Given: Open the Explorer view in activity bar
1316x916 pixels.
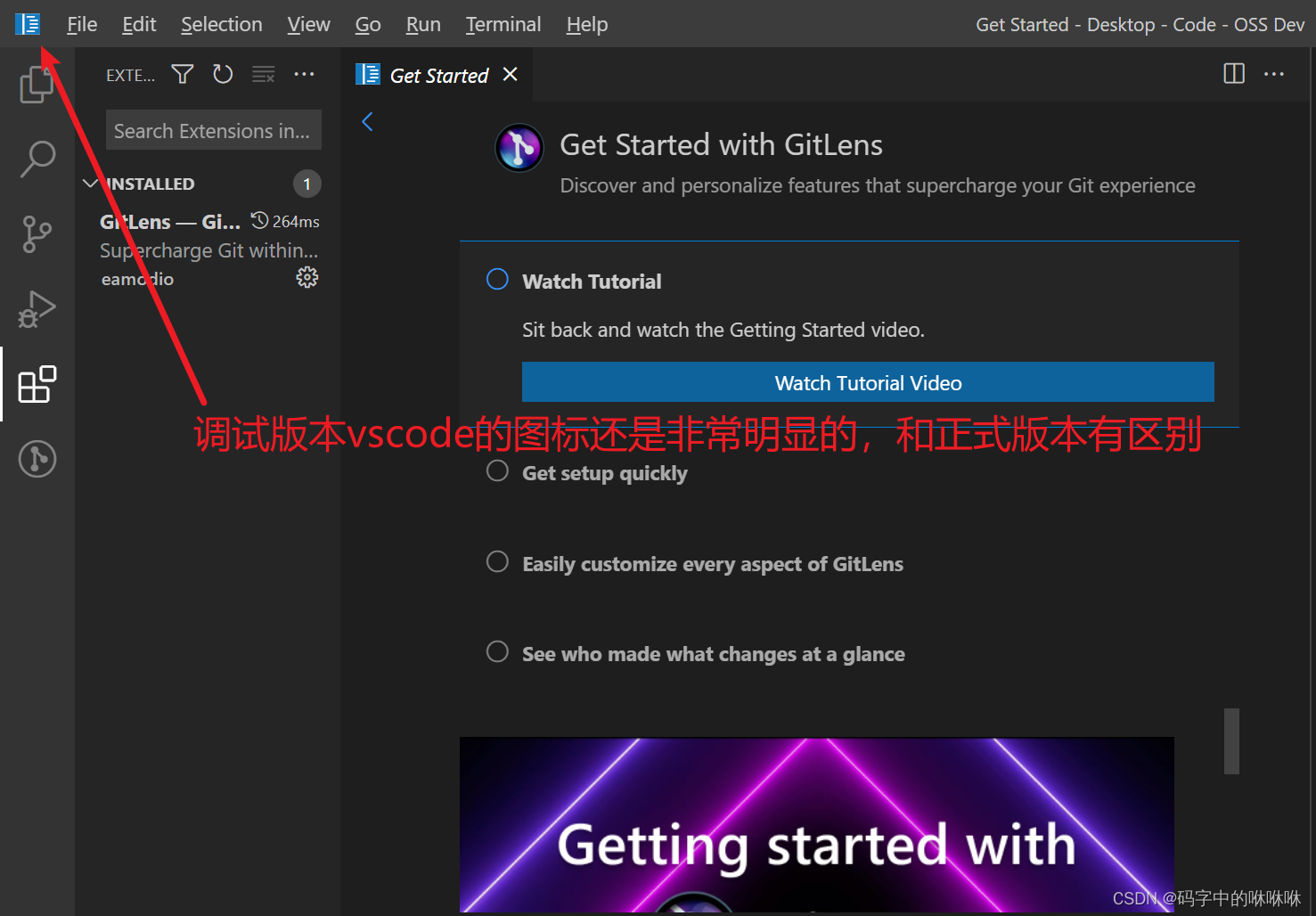Looking at the screenshot, I should tap(37, 86).
